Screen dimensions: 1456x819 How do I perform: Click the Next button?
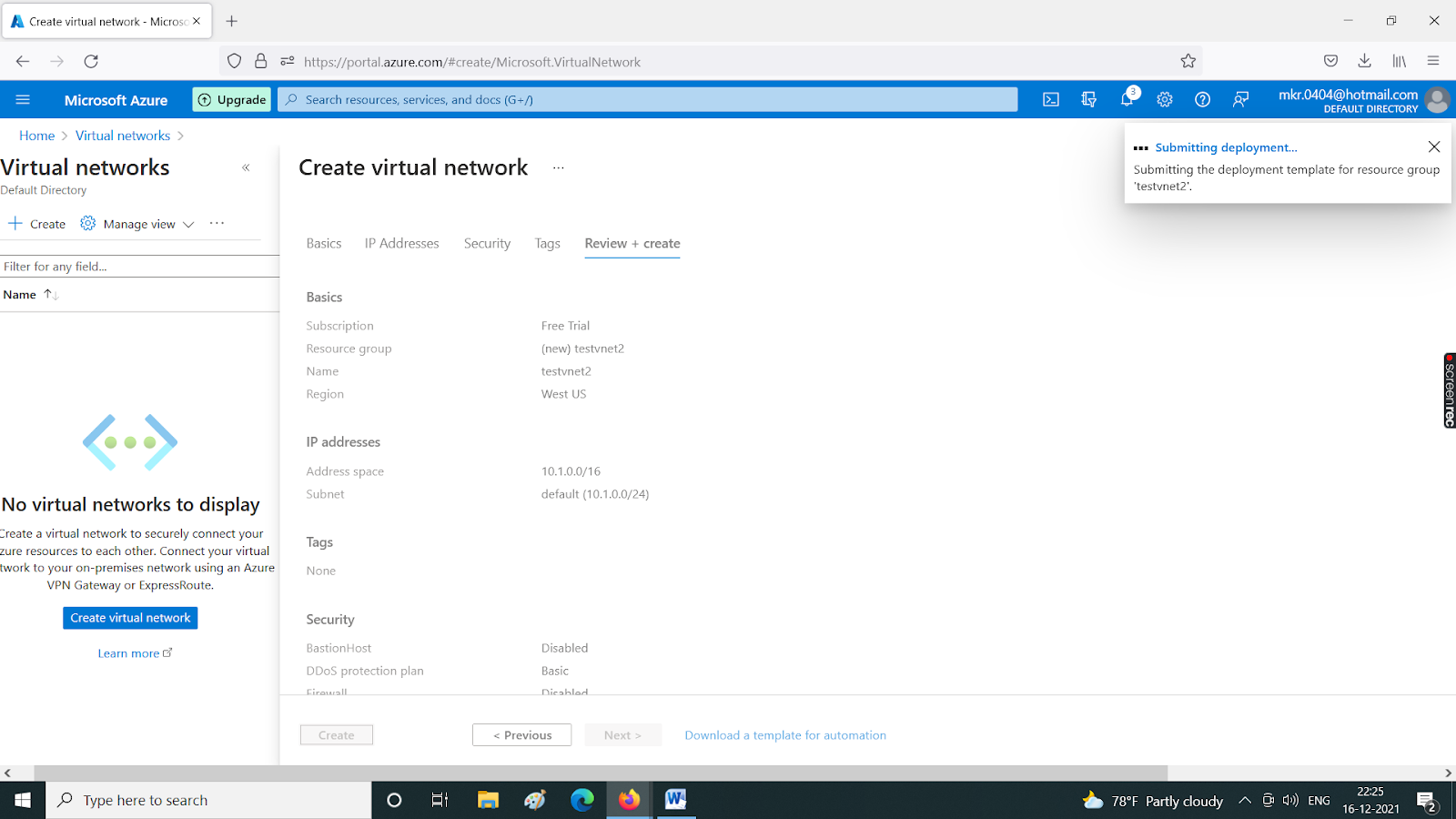(x=622, y=735)
